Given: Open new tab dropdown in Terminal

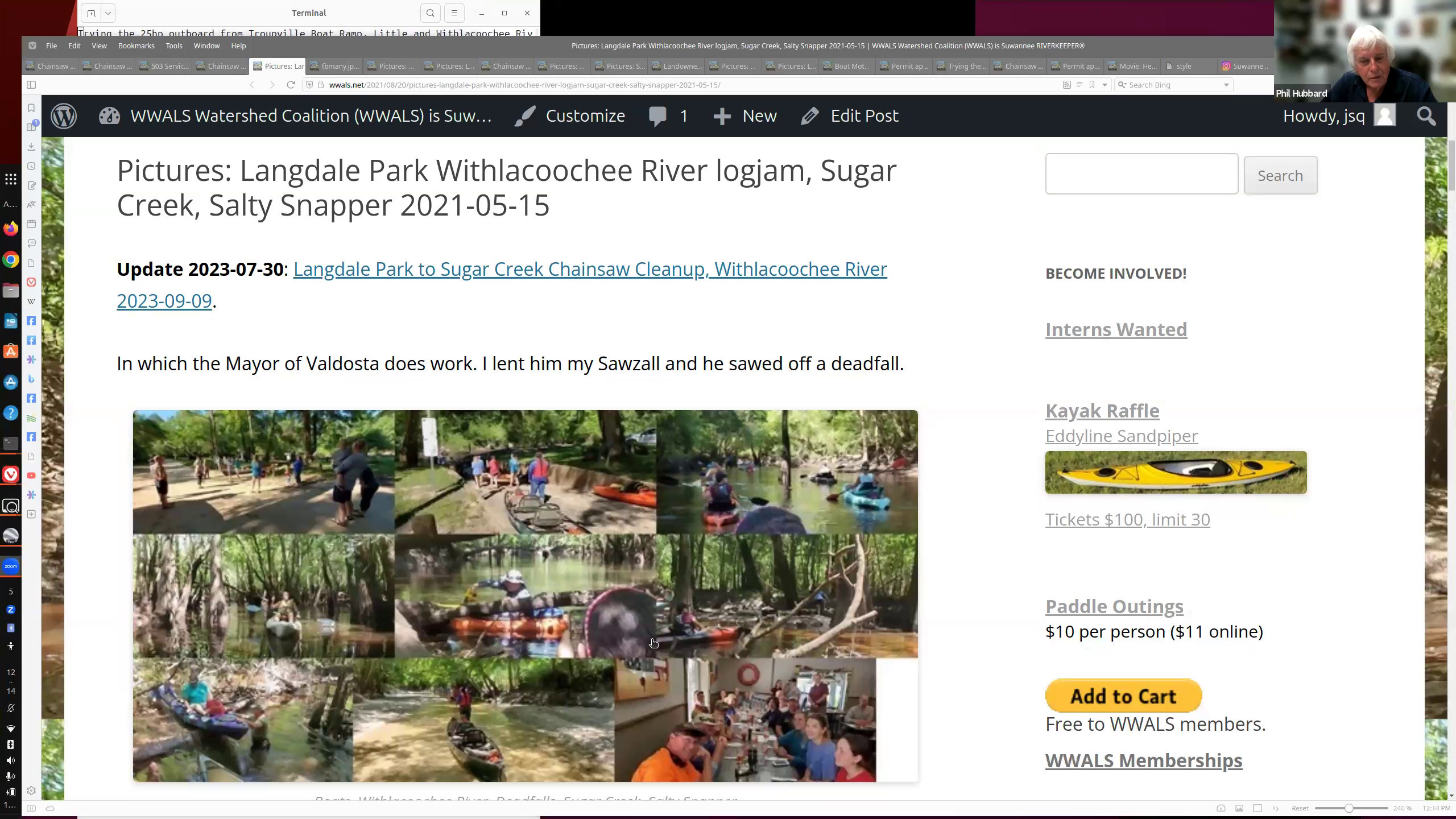Looking at the screenshot, I should tap(108, 13).
